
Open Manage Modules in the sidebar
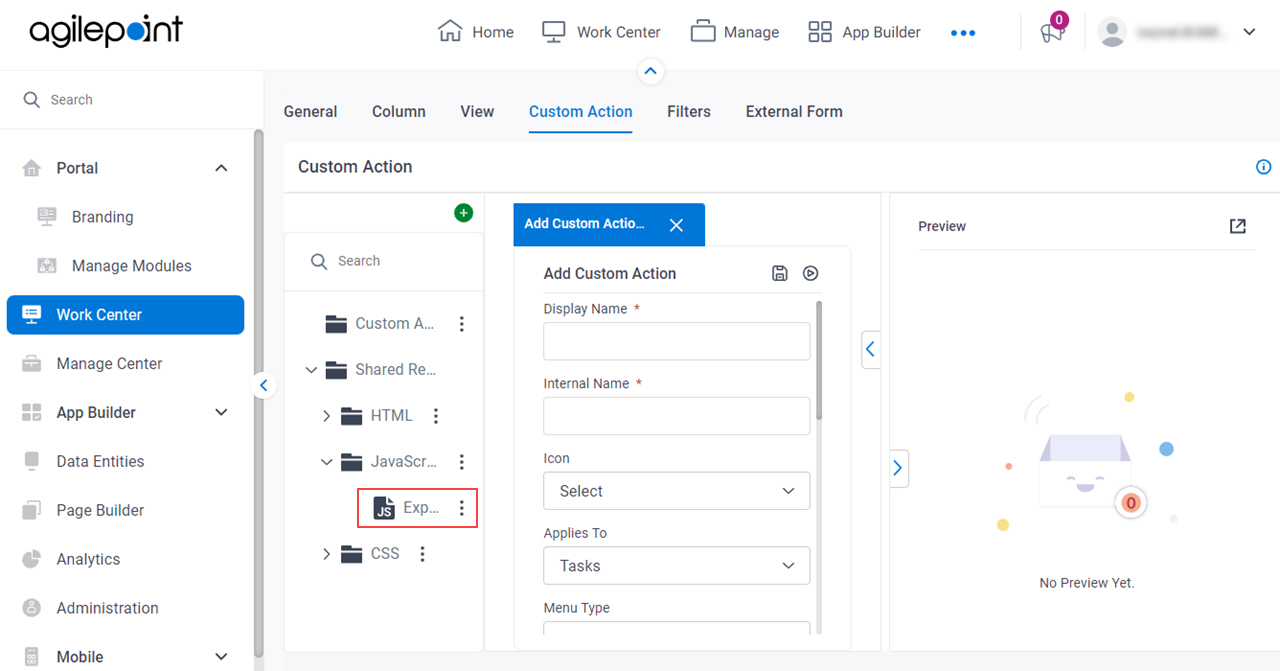tap(131, 266)
